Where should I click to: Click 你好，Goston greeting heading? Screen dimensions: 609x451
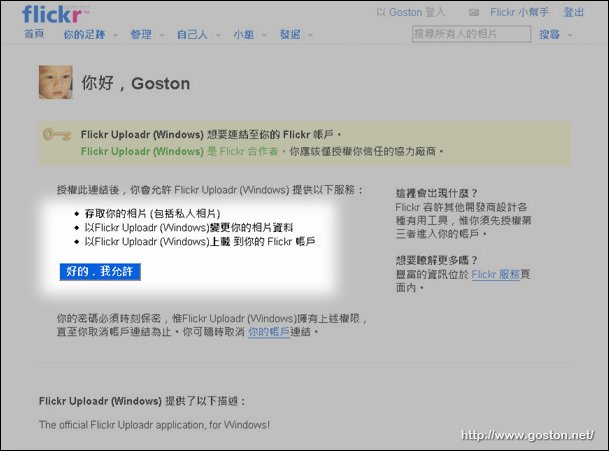[136, 83]
